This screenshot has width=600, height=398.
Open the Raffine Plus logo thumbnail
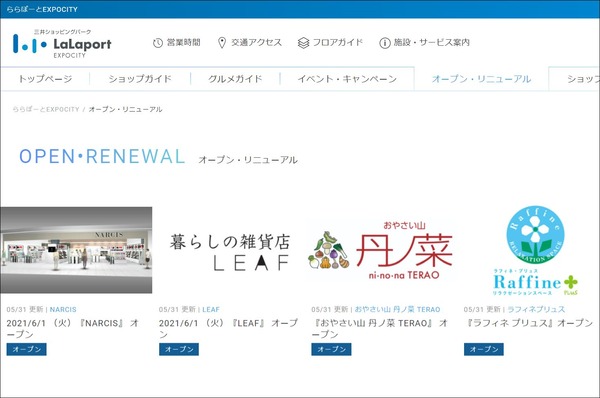click(535, 251)
